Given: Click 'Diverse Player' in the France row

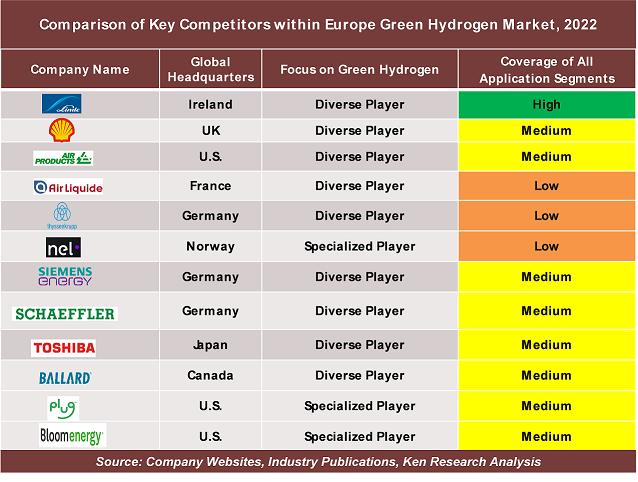Looking at the screenshot, I should [360, 186].
